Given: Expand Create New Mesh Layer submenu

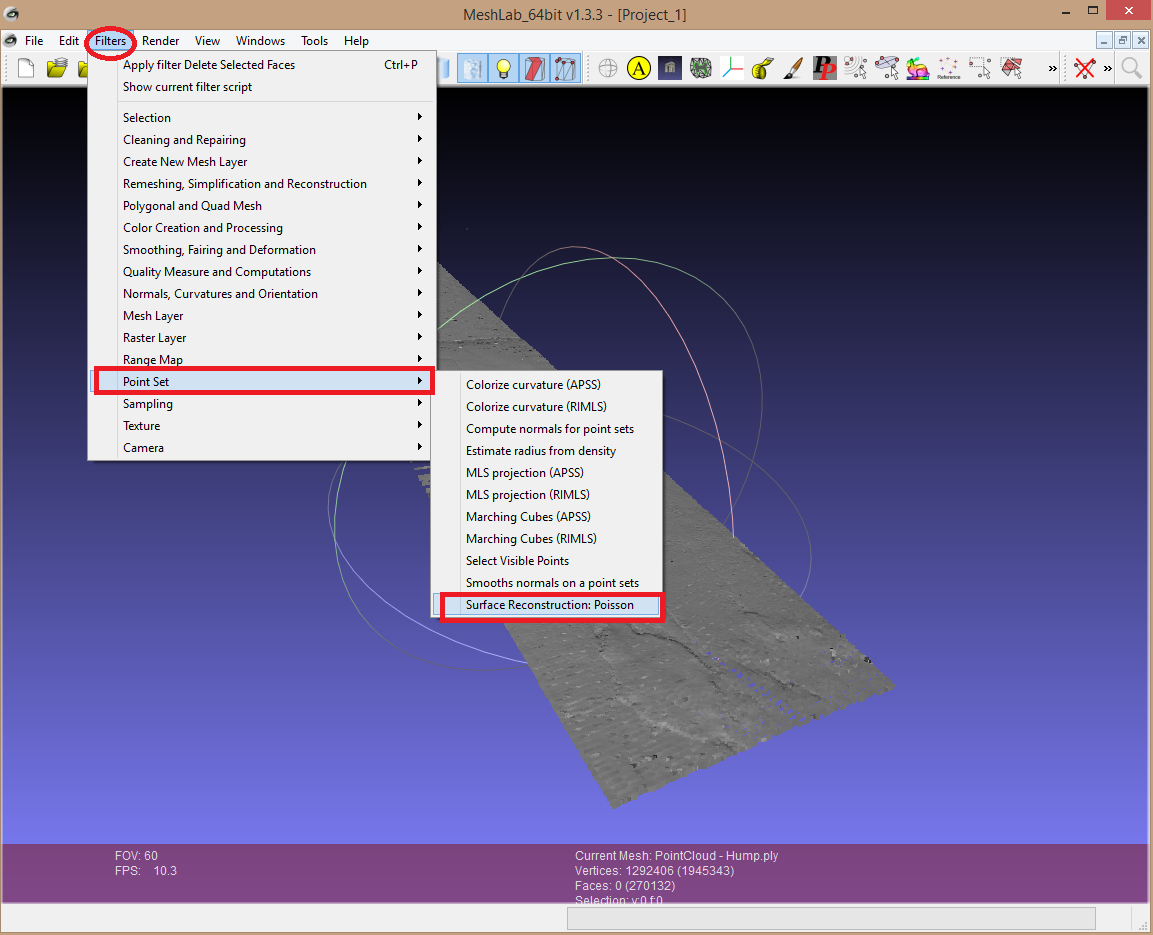Looking at the screenshot, I should coord(262,162).
